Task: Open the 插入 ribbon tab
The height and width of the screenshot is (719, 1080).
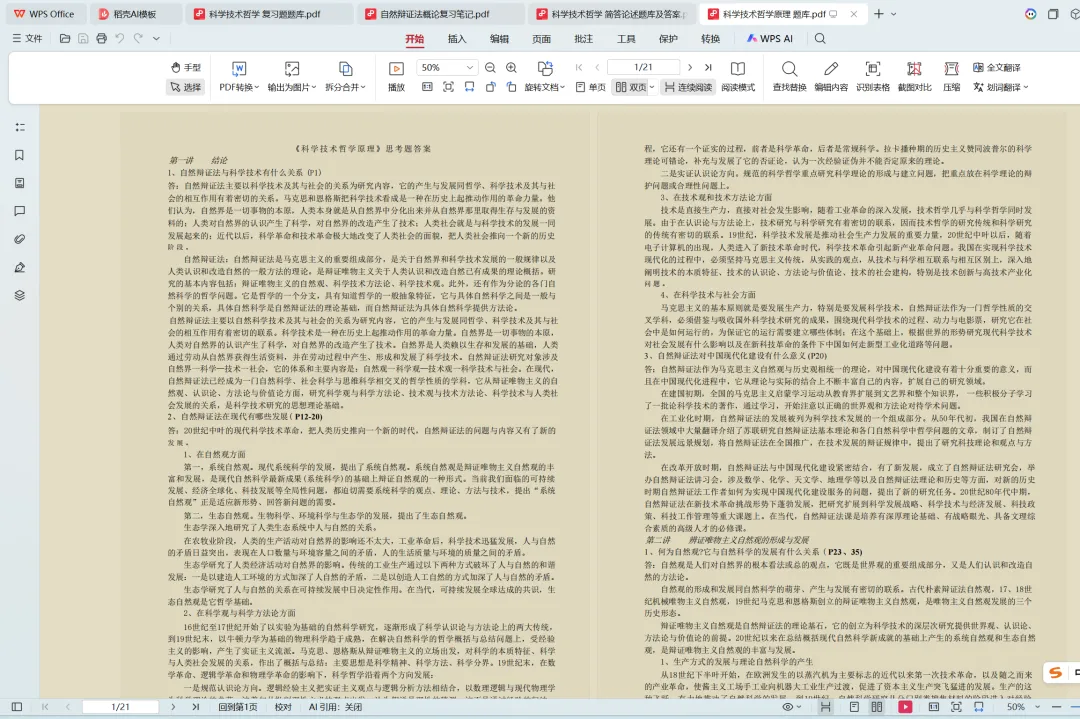Action: [457, 39]
